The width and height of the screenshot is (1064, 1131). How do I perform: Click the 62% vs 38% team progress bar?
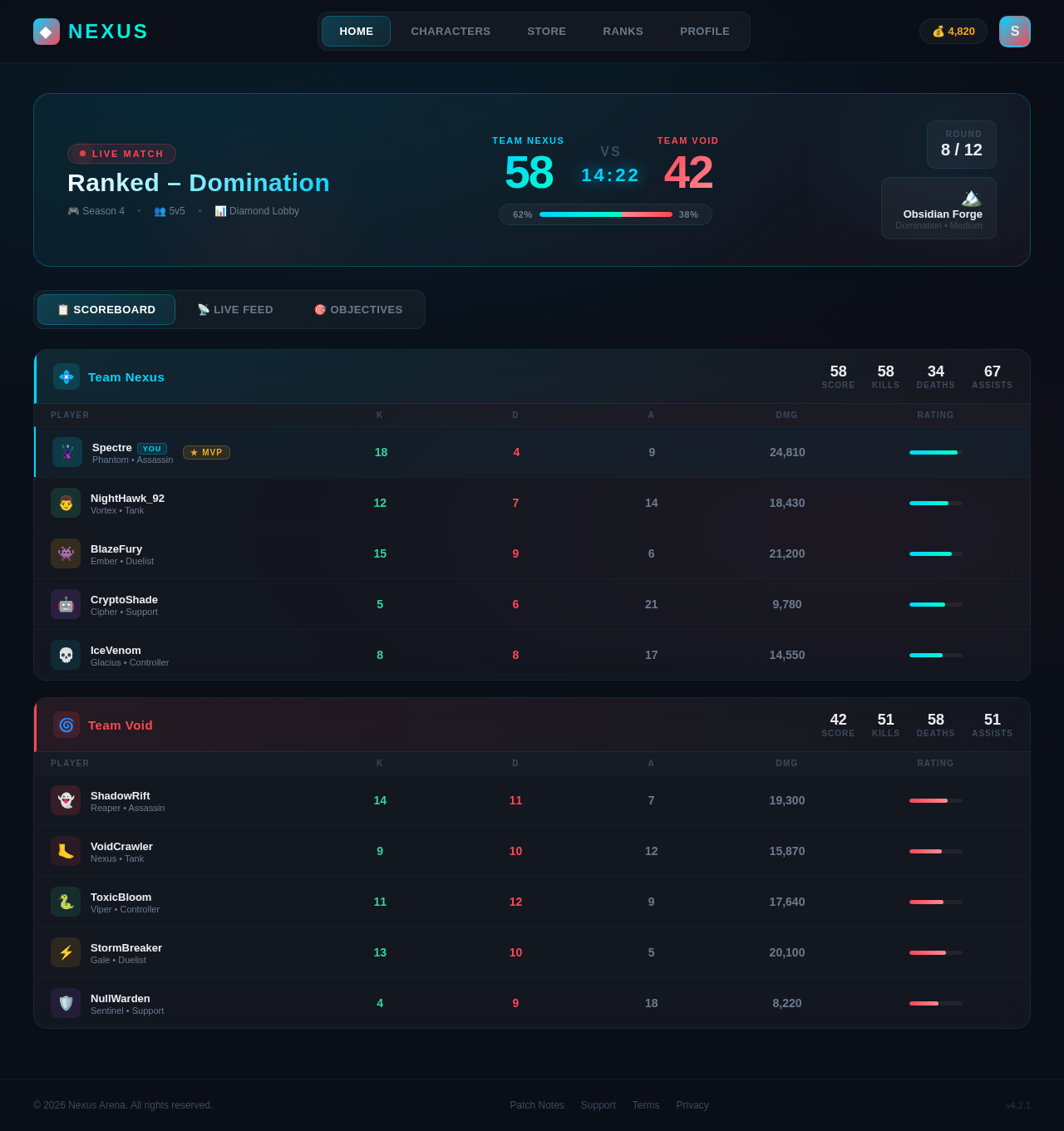(x=605, y=214)
